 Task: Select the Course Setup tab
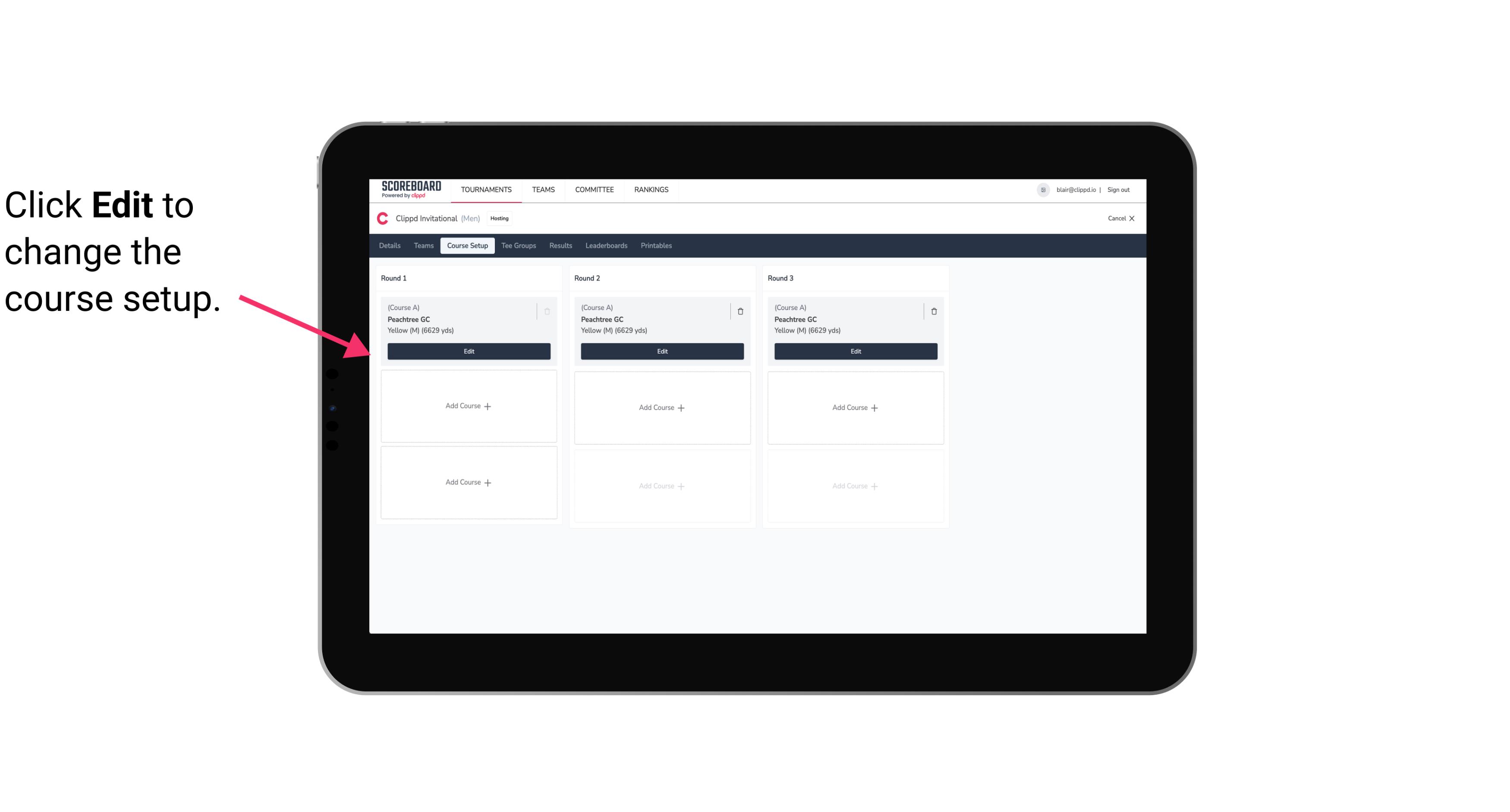(x=466, y=246)
